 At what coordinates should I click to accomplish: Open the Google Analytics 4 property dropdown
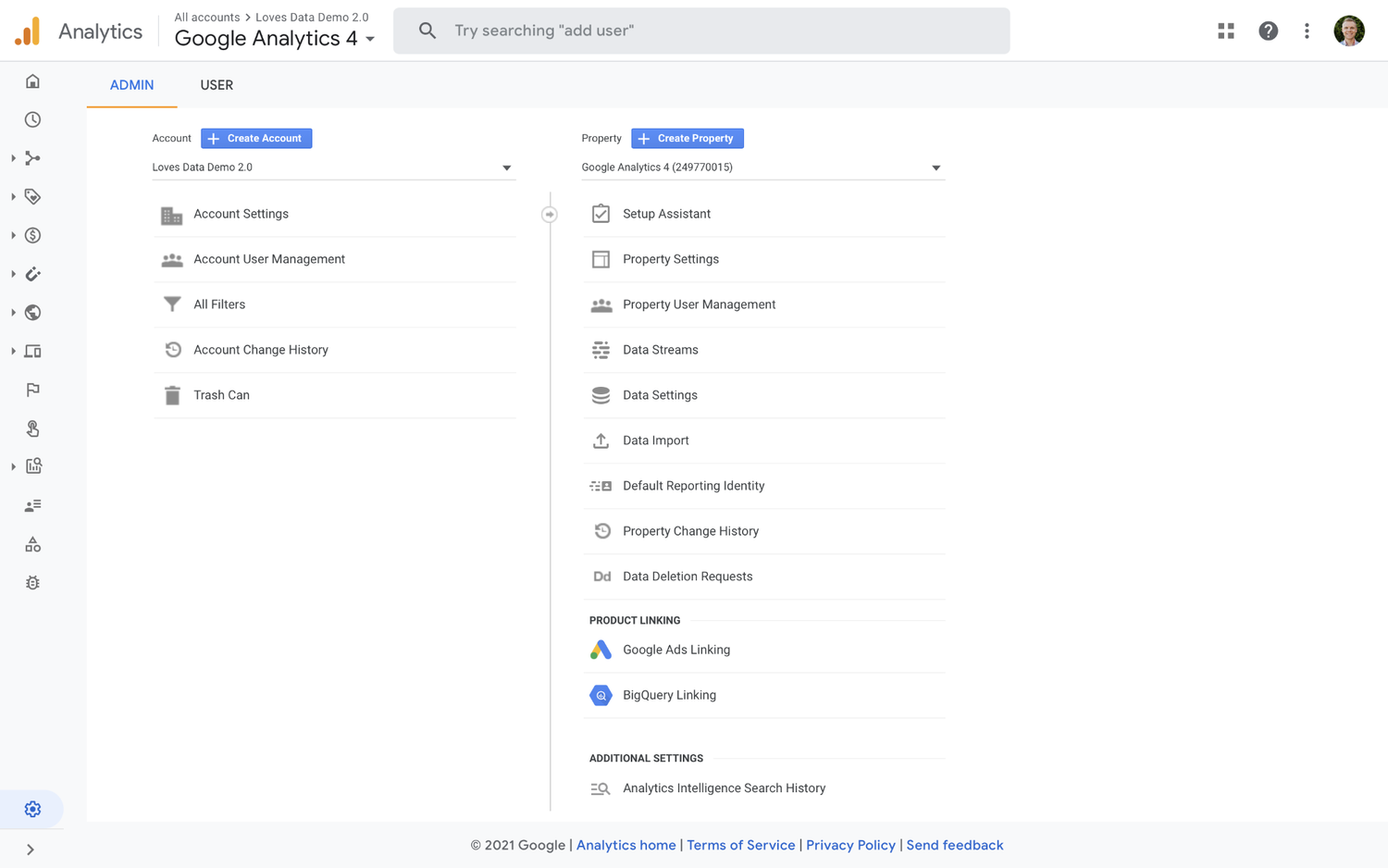762,167
